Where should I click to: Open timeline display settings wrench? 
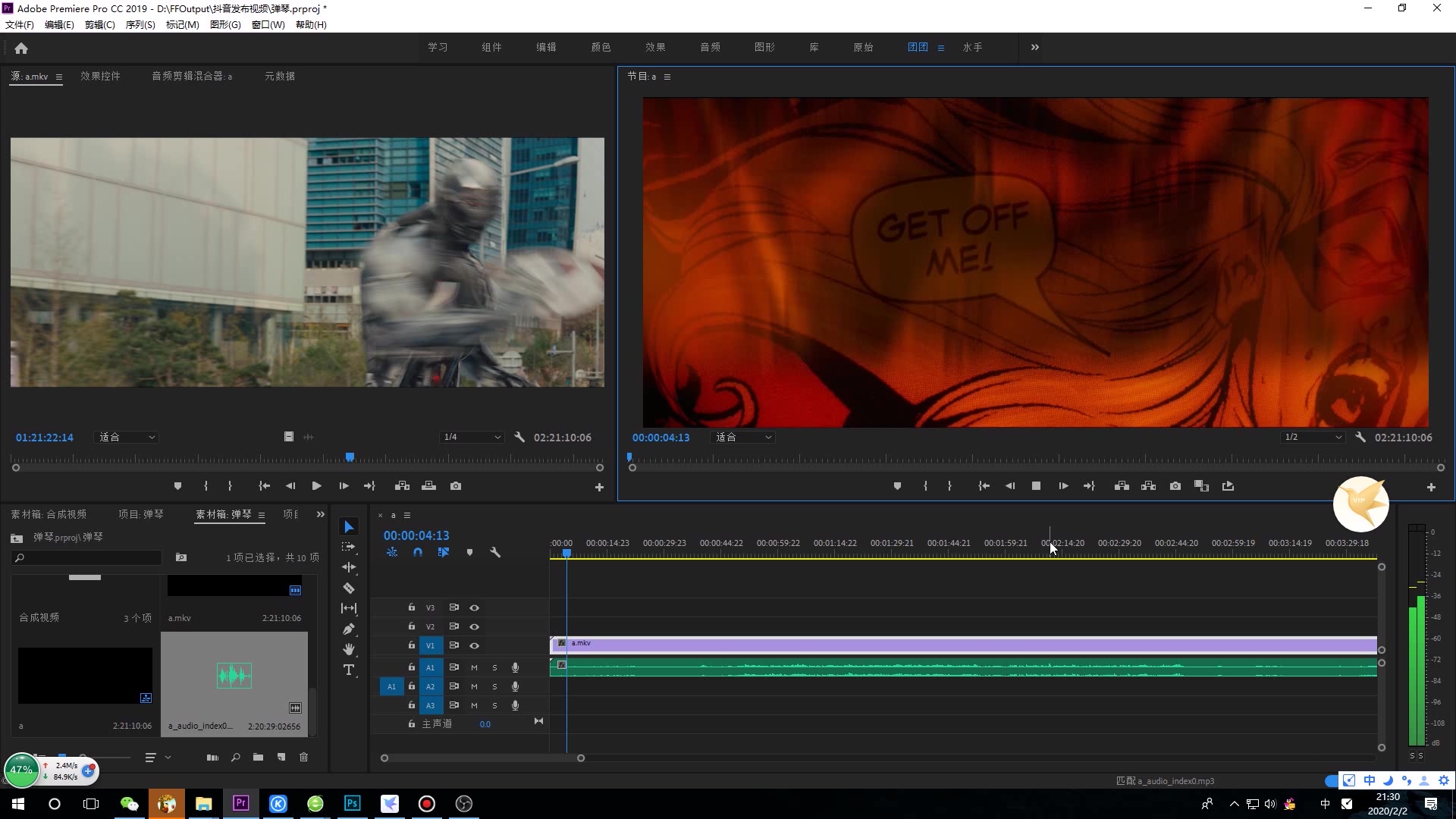pyautogui.click(x=495, y=553)
